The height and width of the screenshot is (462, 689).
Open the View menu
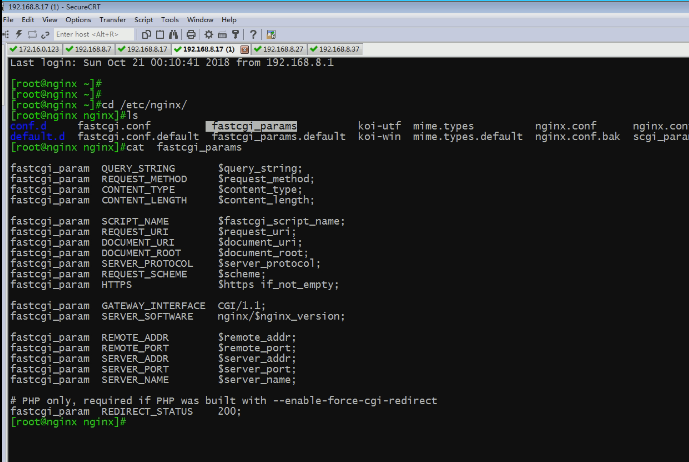pos(50,20)
